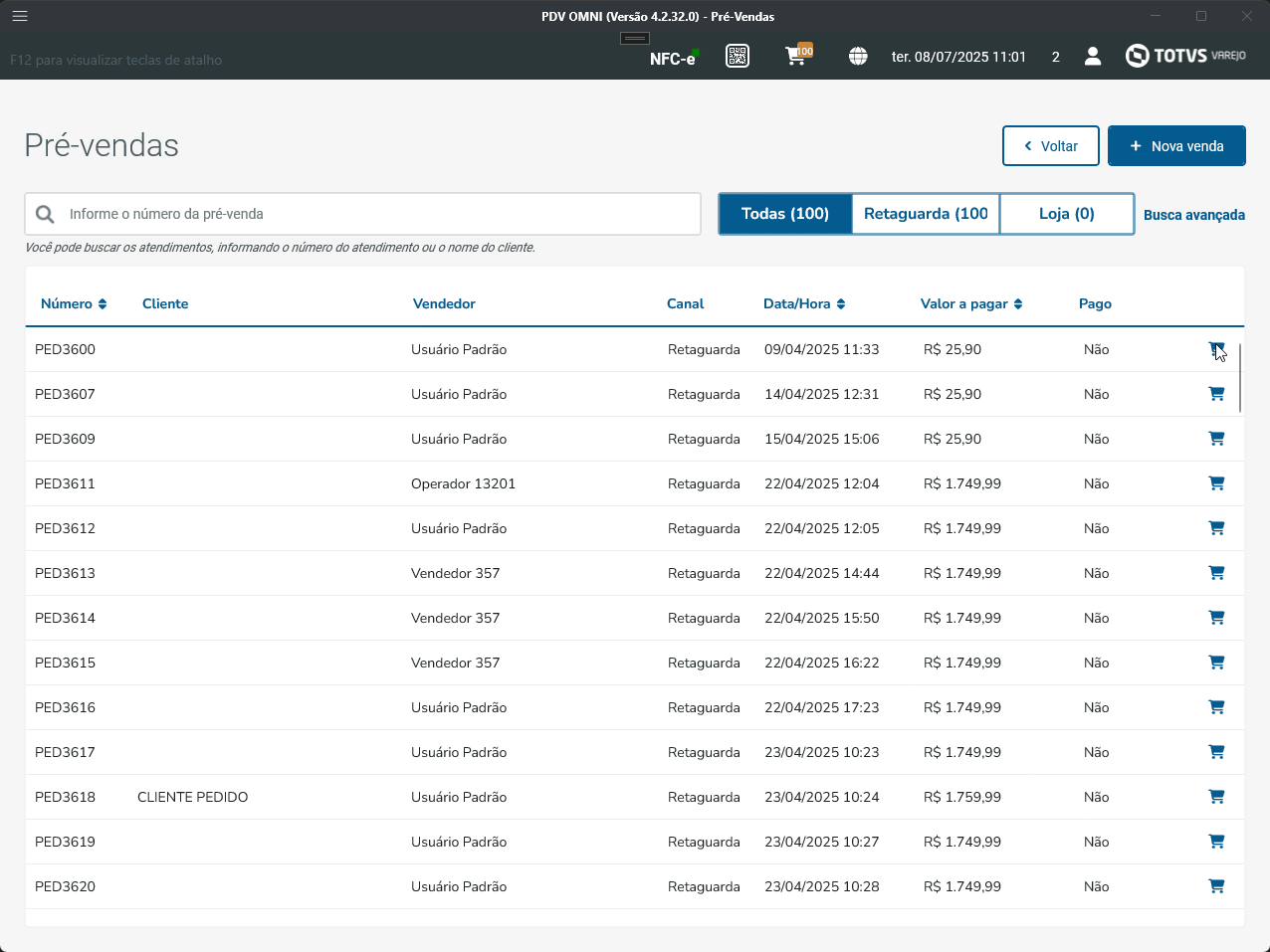Open the hamburger menu
The image size is (1270, 952).
(20, 16)
